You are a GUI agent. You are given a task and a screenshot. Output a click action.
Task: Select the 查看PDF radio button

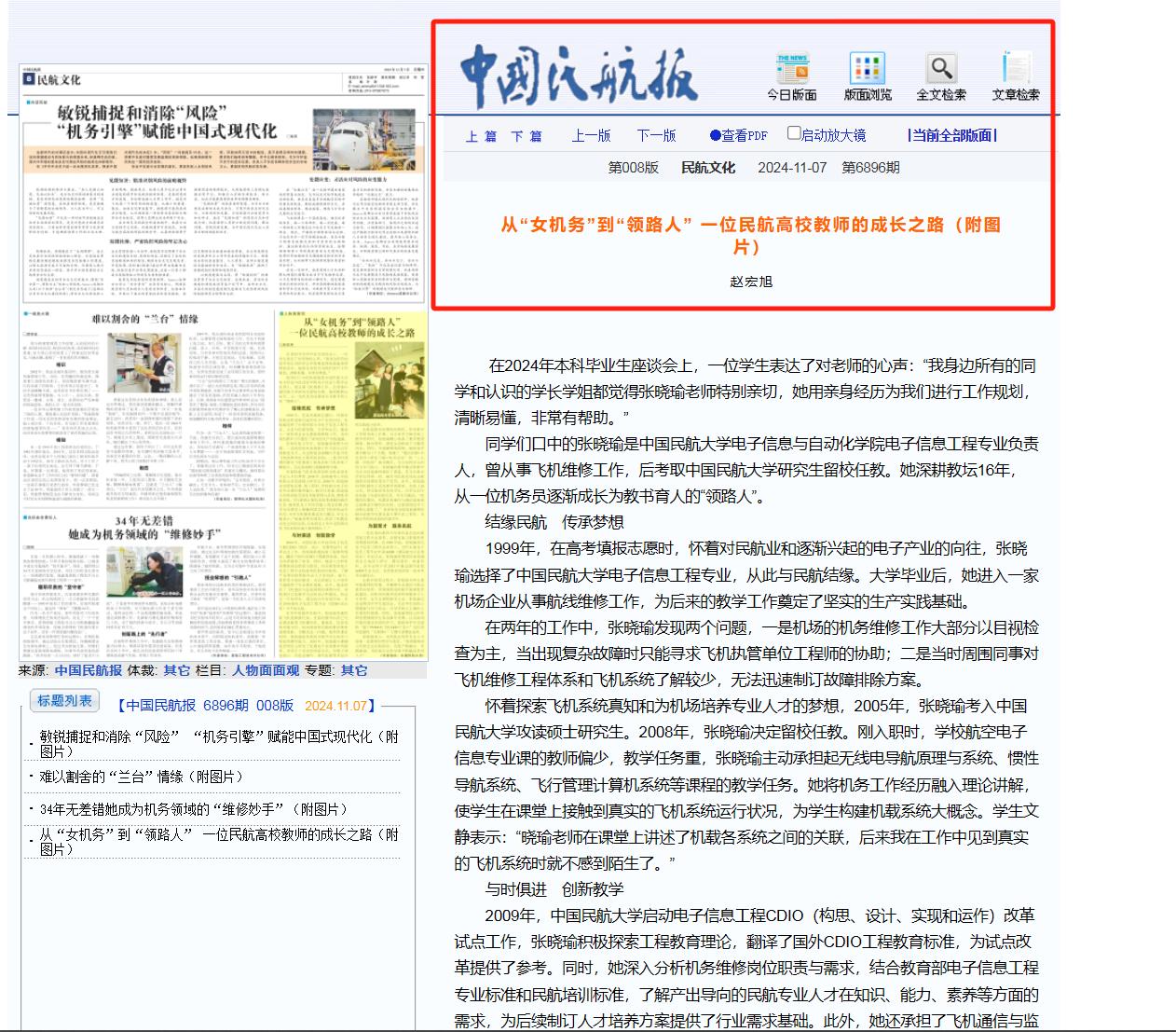click(x=716, y=135)
